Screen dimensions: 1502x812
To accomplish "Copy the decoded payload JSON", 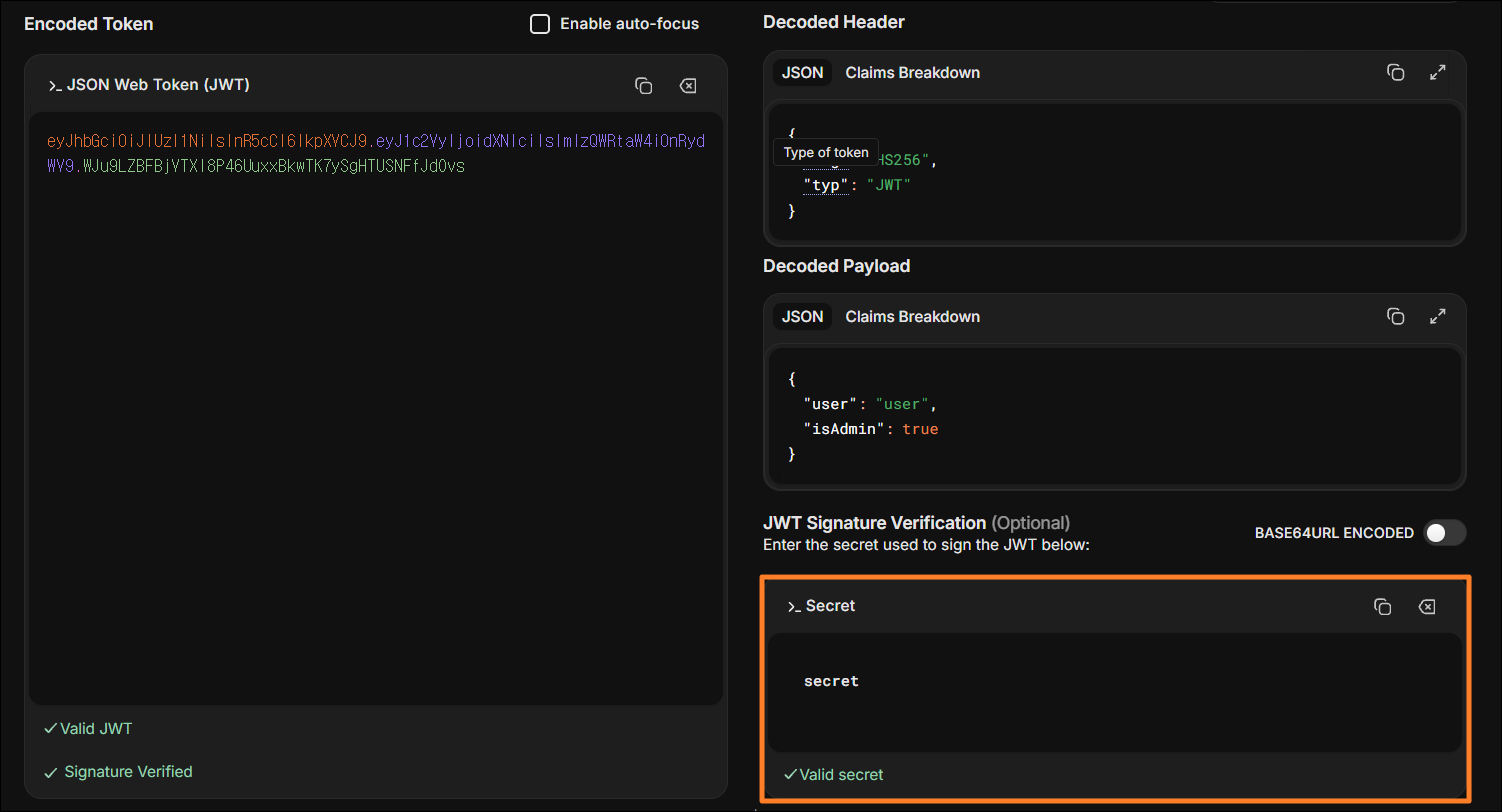I will [x=1395, y=316].
